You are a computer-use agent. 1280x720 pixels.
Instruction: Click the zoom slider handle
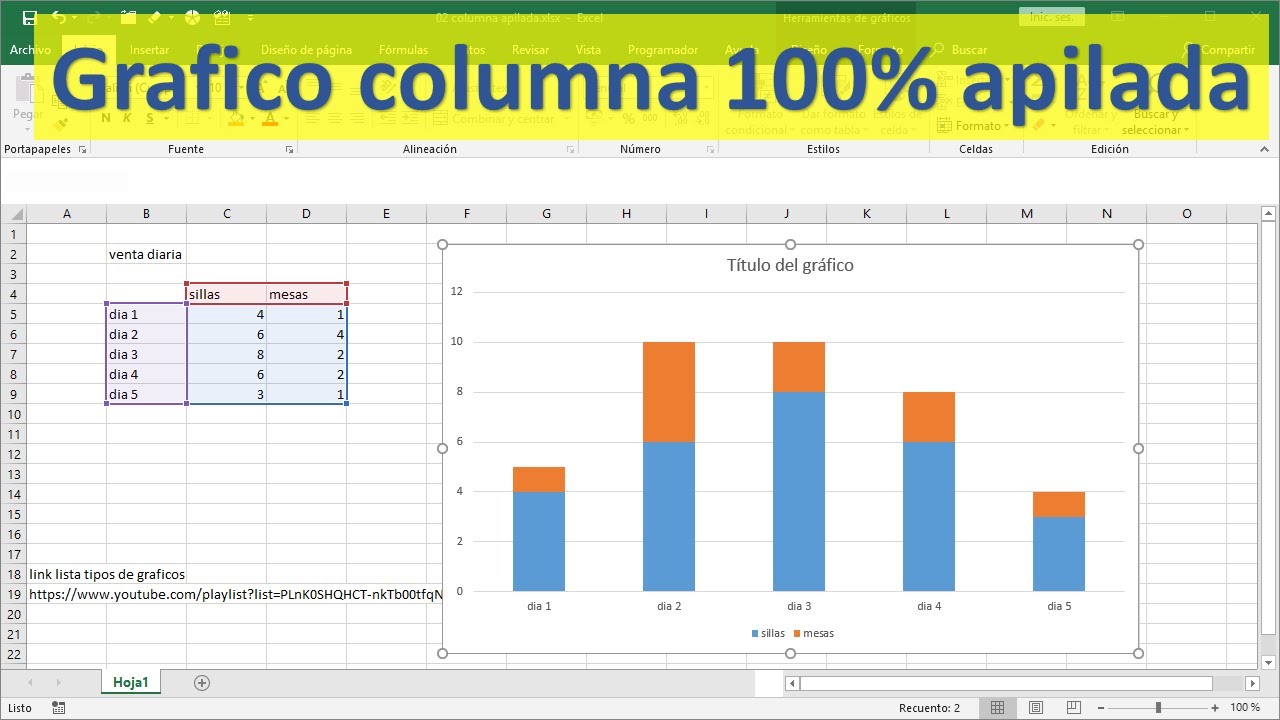[1159, 708]
